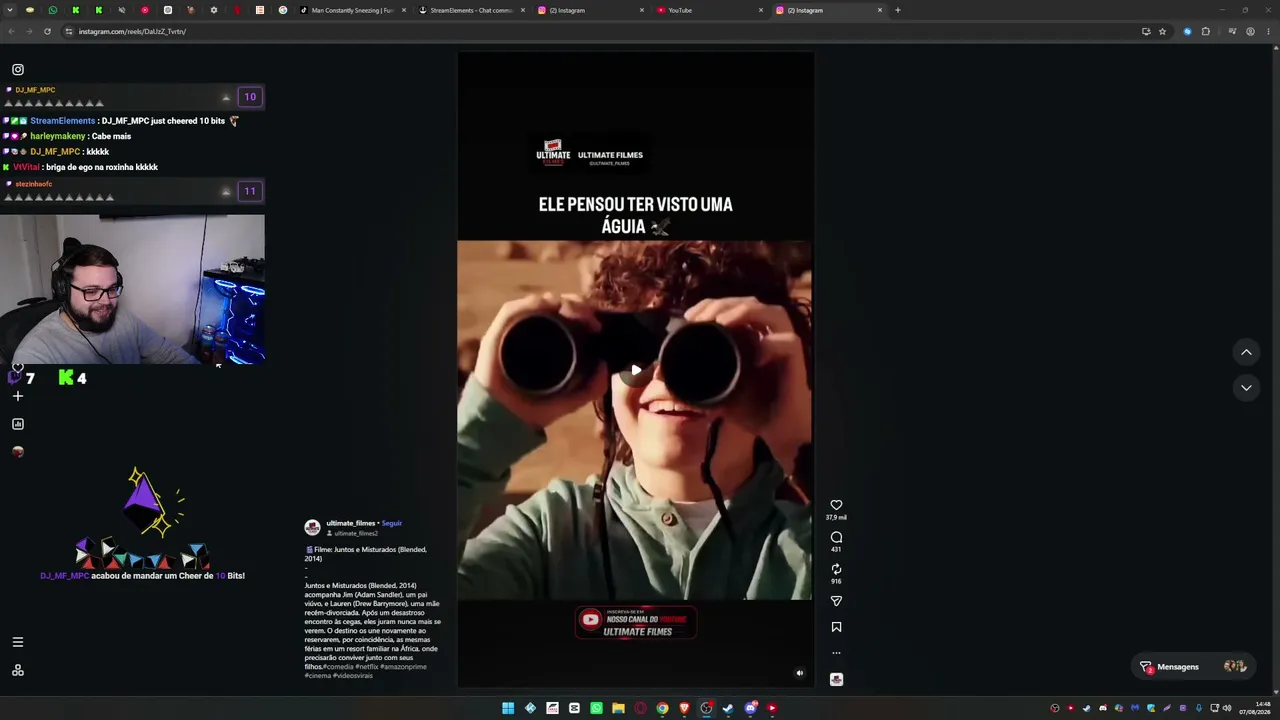Follow ultimate_filmes via the Seguir link
The height and width of the screenshot is (720, 1280).
391,523
